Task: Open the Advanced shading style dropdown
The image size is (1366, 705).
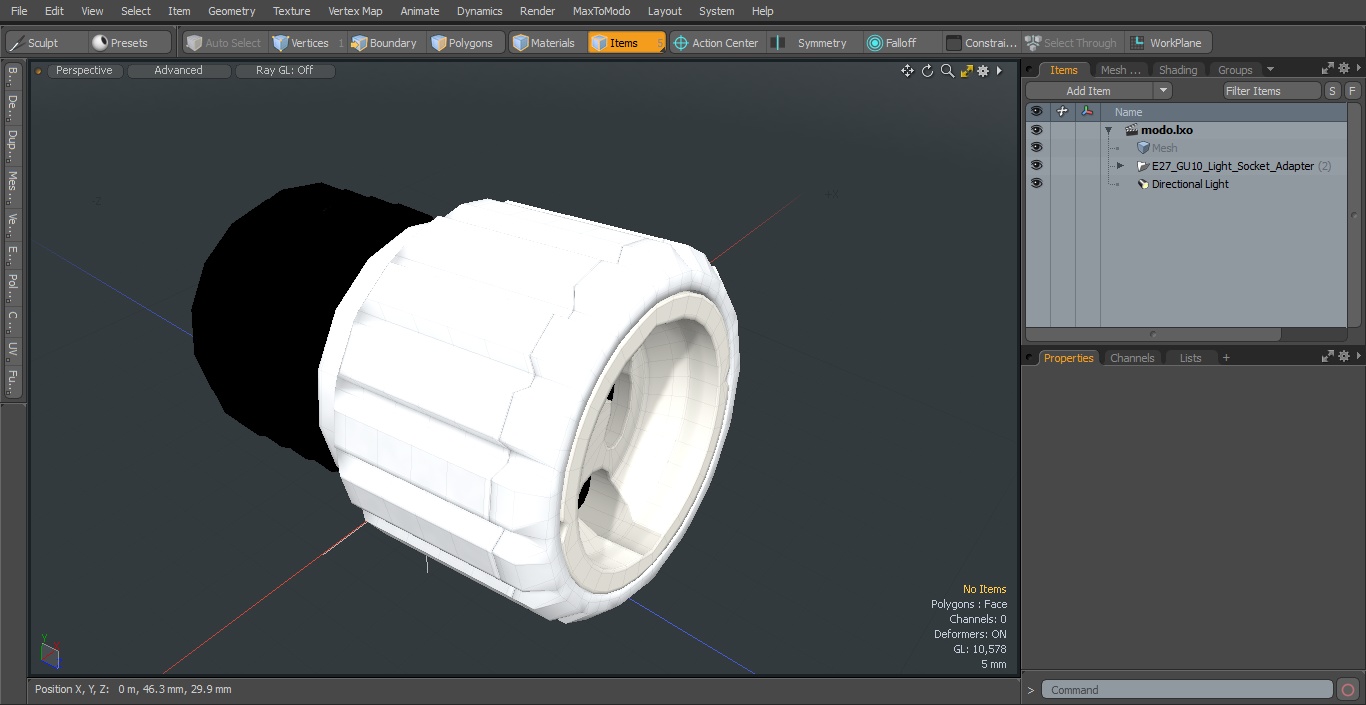Action: pyautogui.click(x=179, y=71)
